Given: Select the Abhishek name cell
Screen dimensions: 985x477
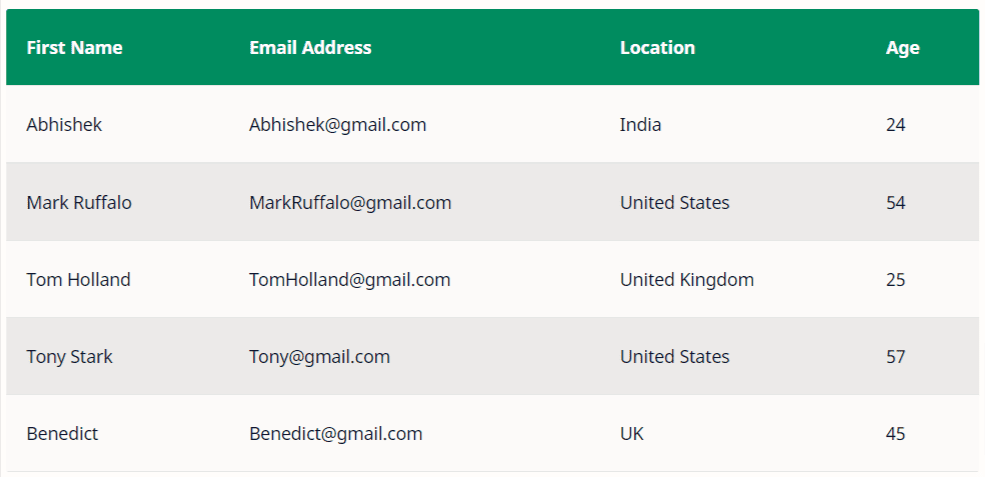Looking at the screenshot, I should 64,124.
